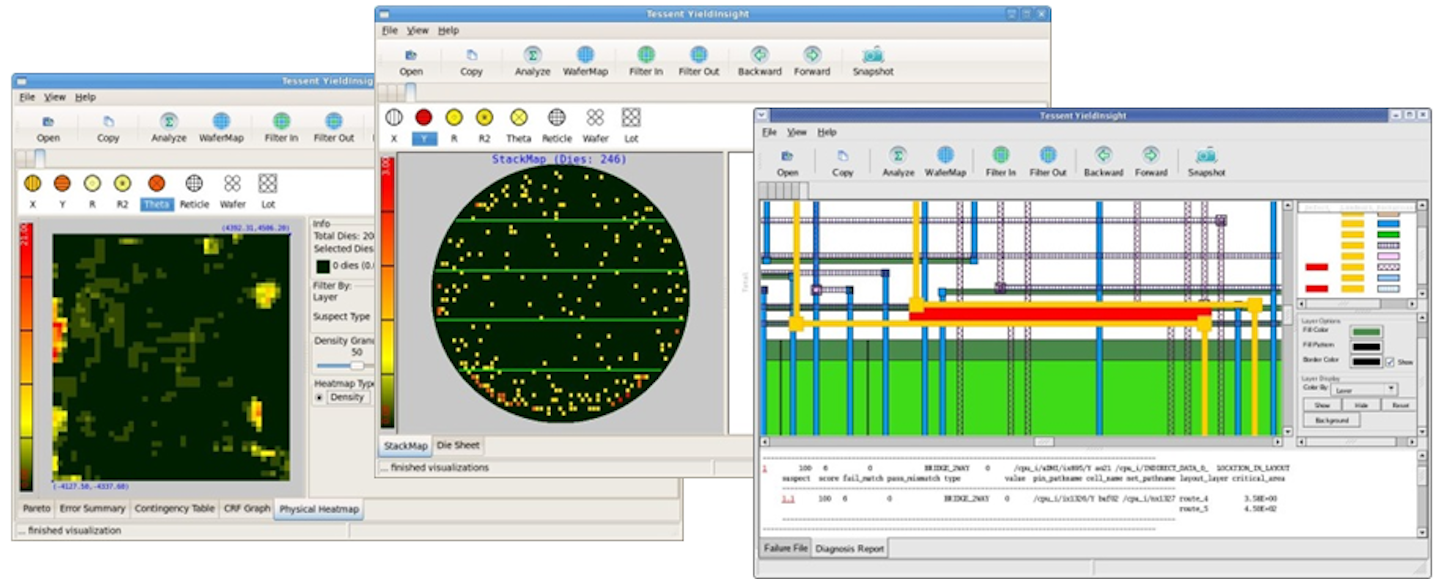The height and width of the screenshot is (579, 1440).
Task: Switch to the Pareto tab
Action: (36, 508)
